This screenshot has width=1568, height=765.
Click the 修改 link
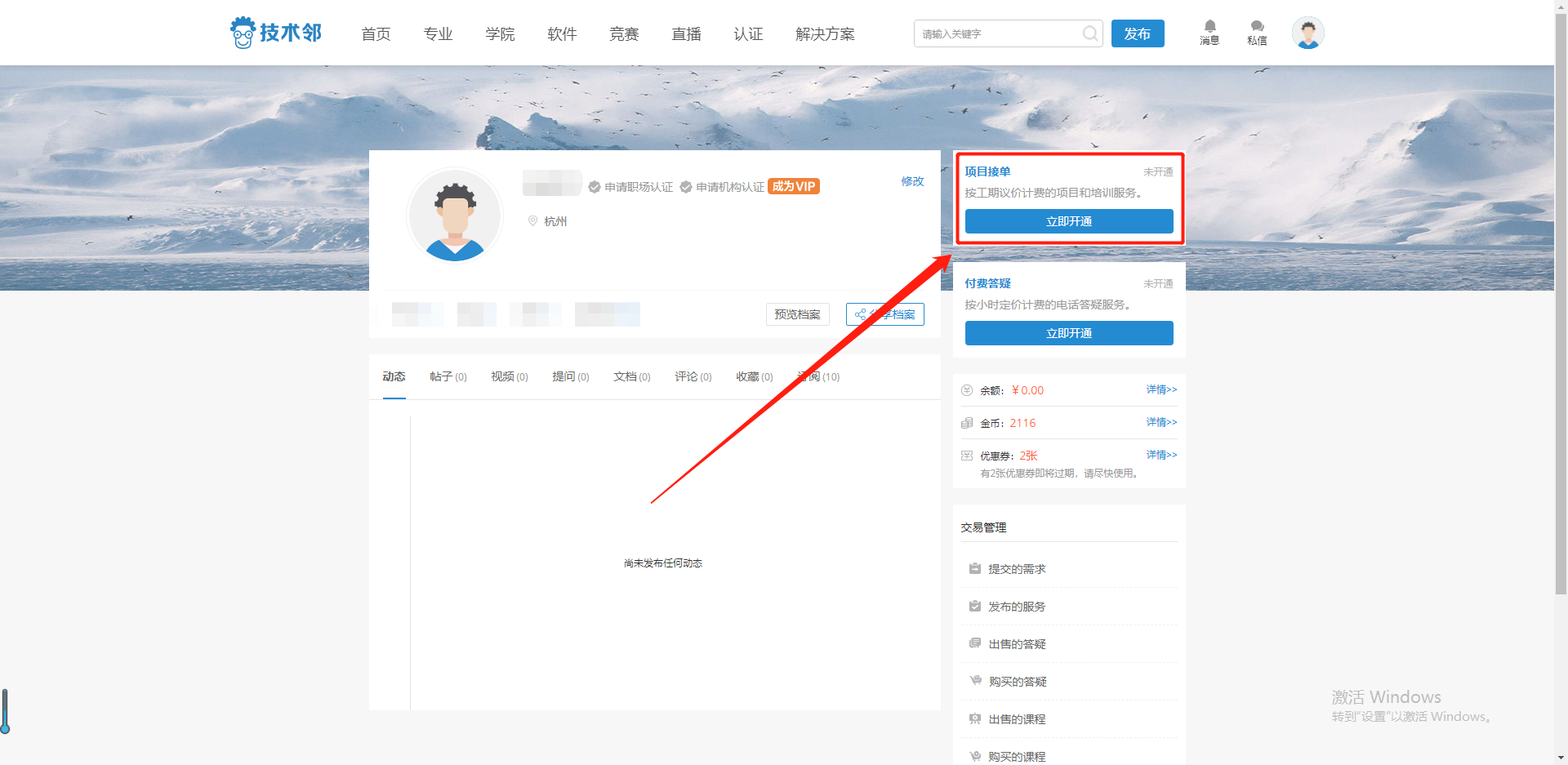coord(912,181)
